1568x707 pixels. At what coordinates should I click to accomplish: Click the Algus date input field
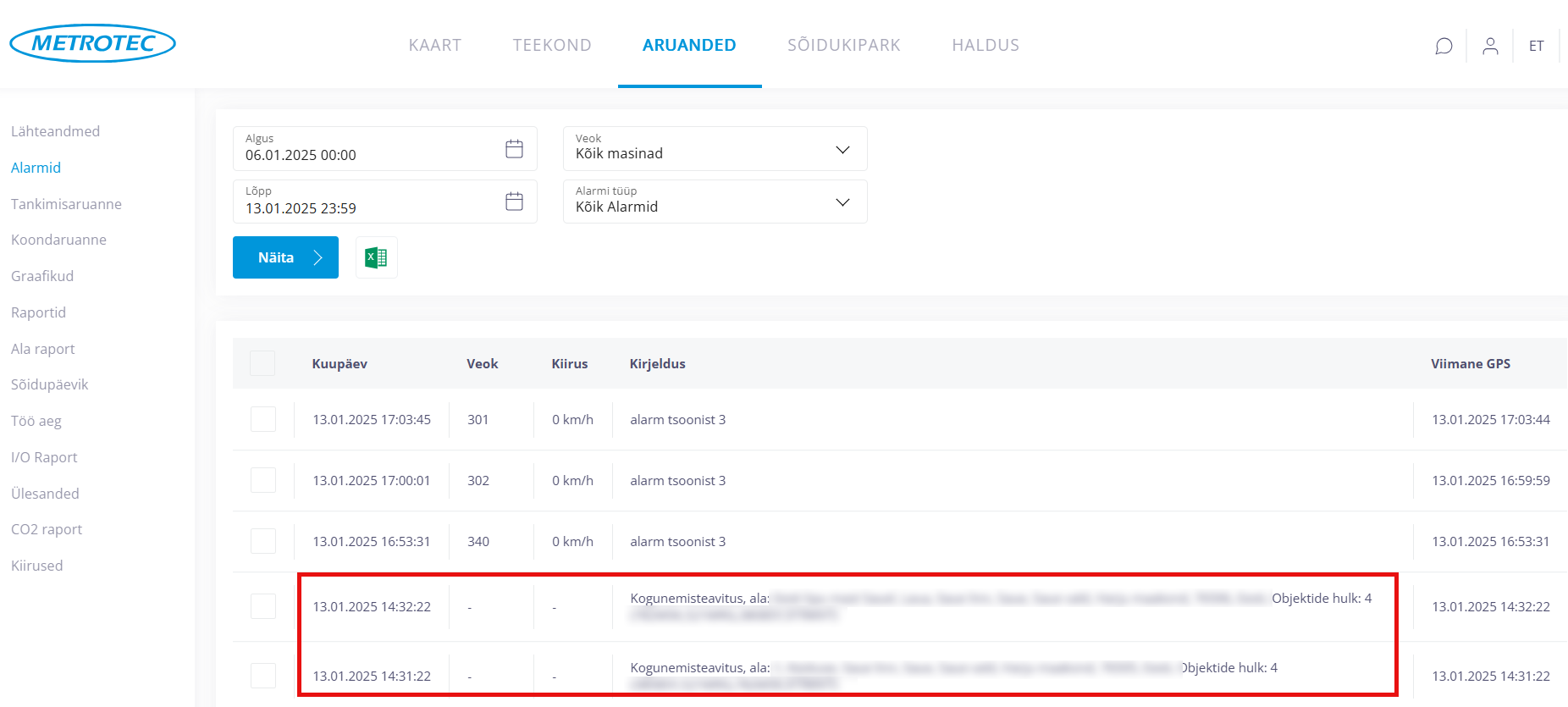point(385,149)
